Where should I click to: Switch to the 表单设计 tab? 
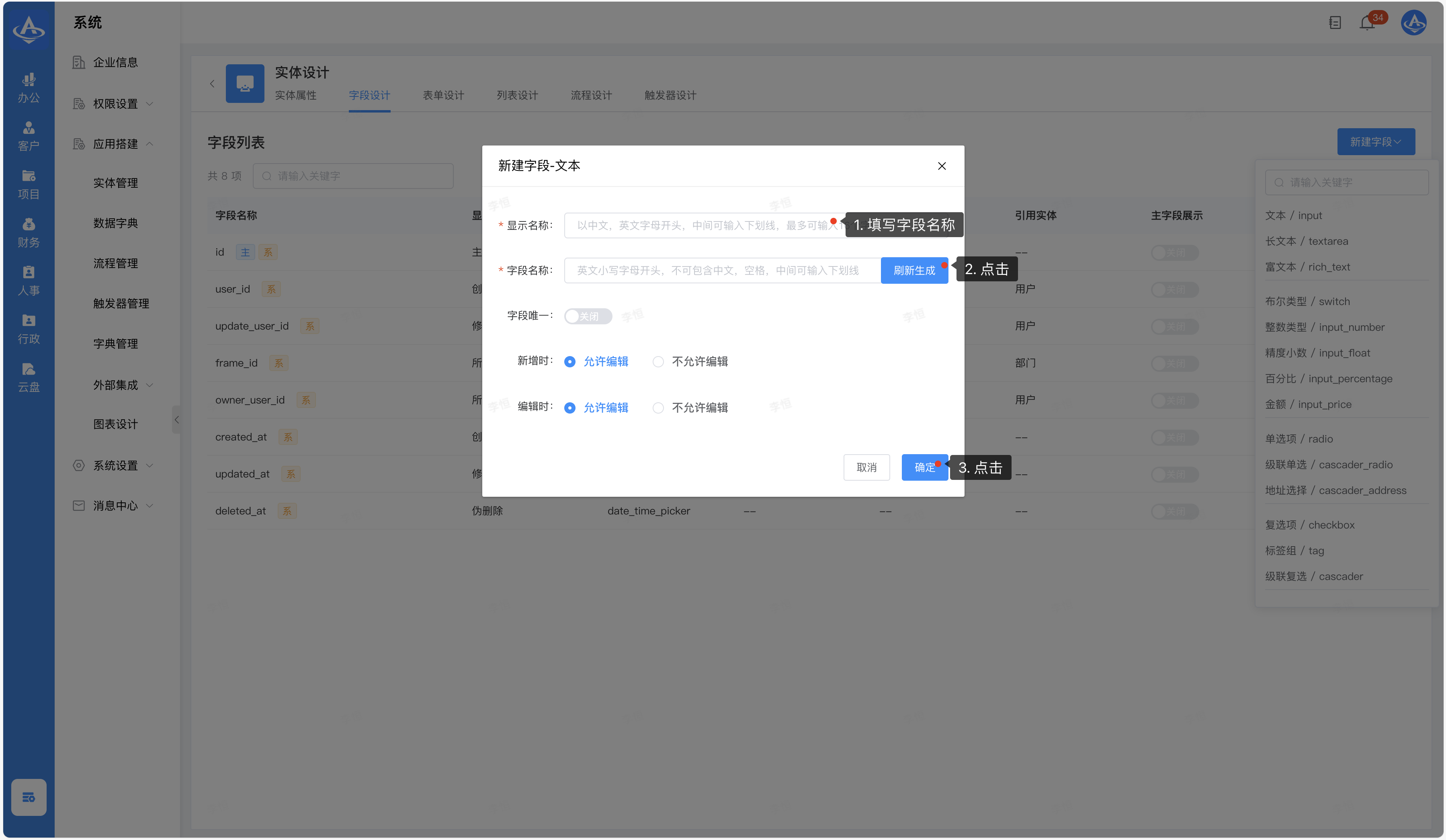coord(443,95)
